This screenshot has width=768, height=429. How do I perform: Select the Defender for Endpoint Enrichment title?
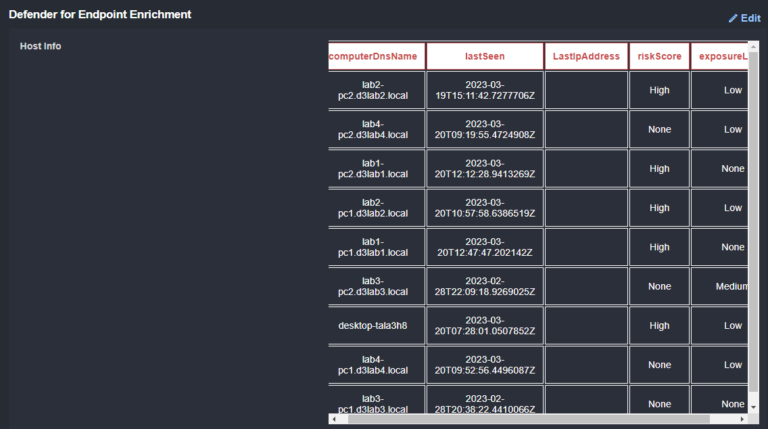pyautogui.click(x=100, y=15)
